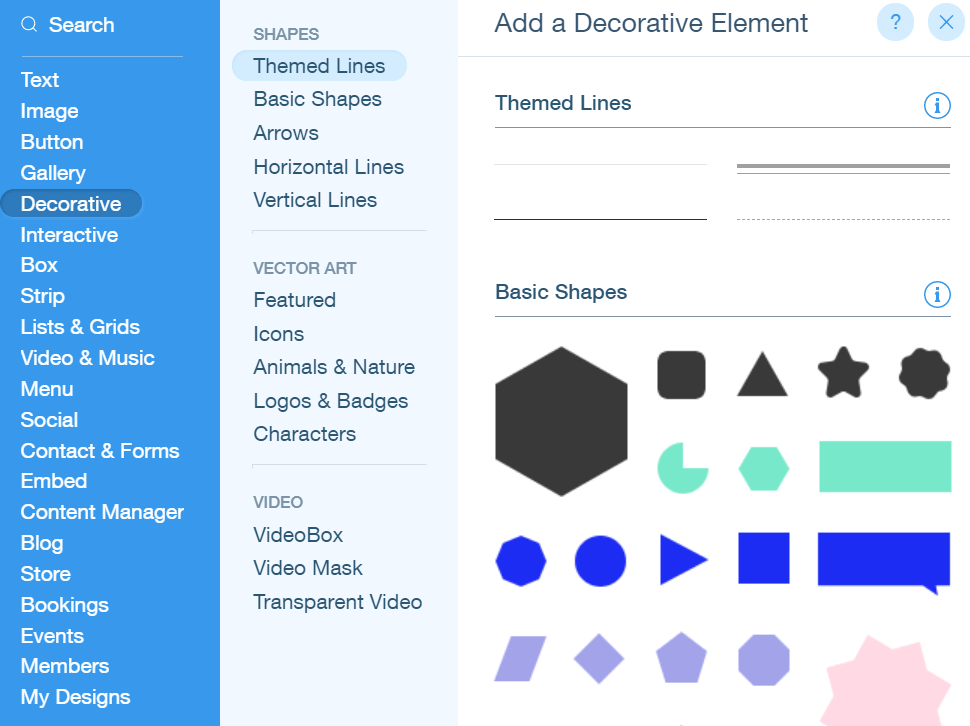Select Interactive in the Add panel

click(69, 235)
